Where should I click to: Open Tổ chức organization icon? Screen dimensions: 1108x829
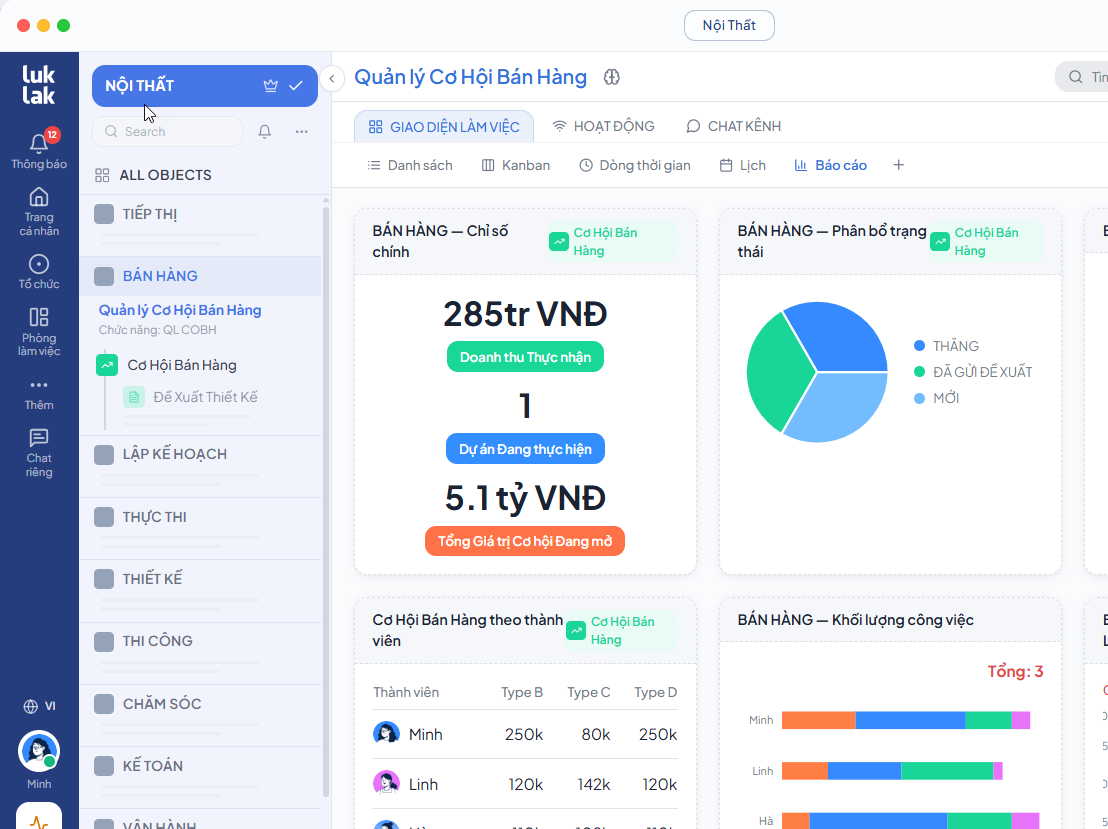[39, 264]
